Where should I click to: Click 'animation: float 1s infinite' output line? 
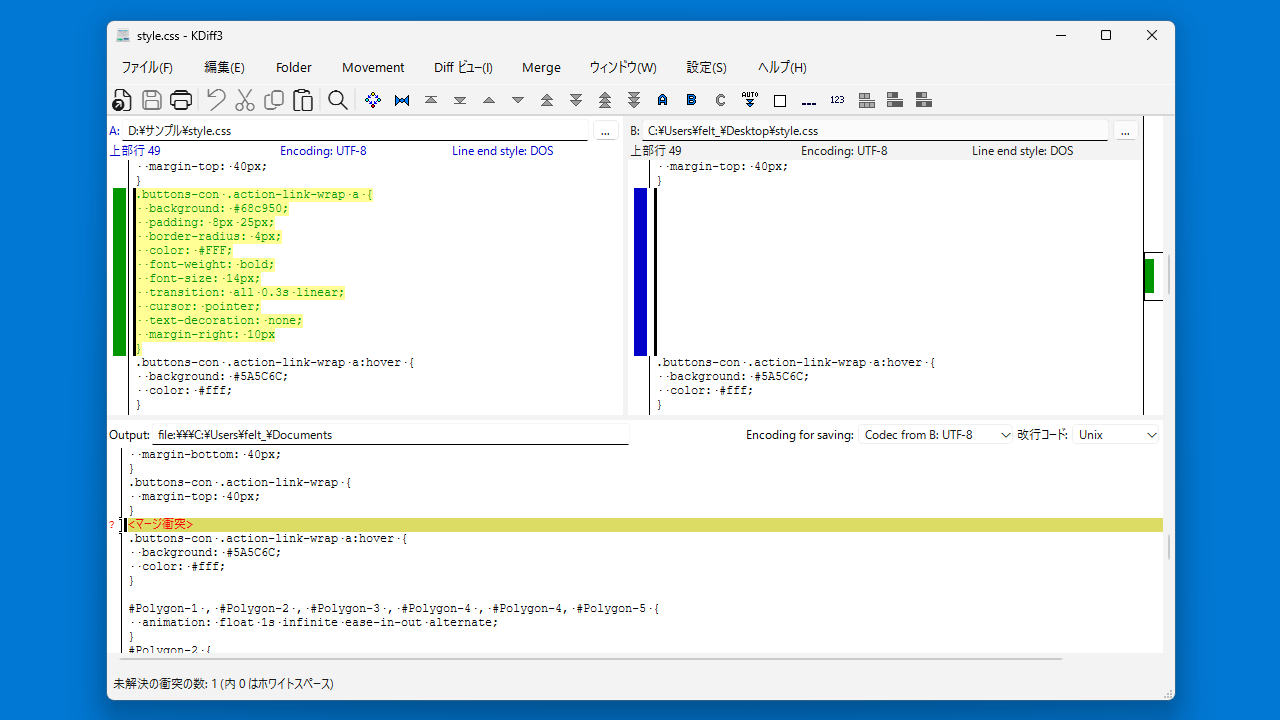(x=313, y=622)
